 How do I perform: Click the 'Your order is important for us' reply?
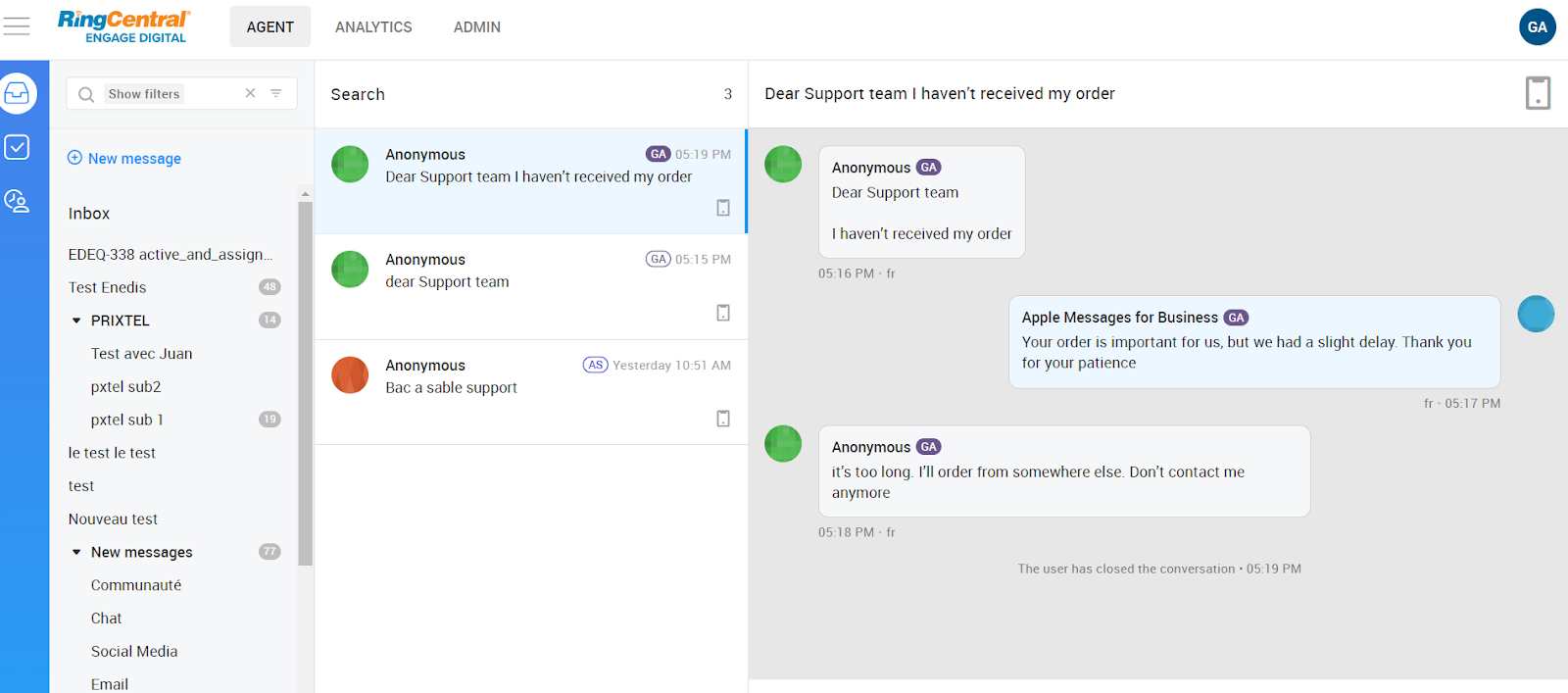[1254, 342]
